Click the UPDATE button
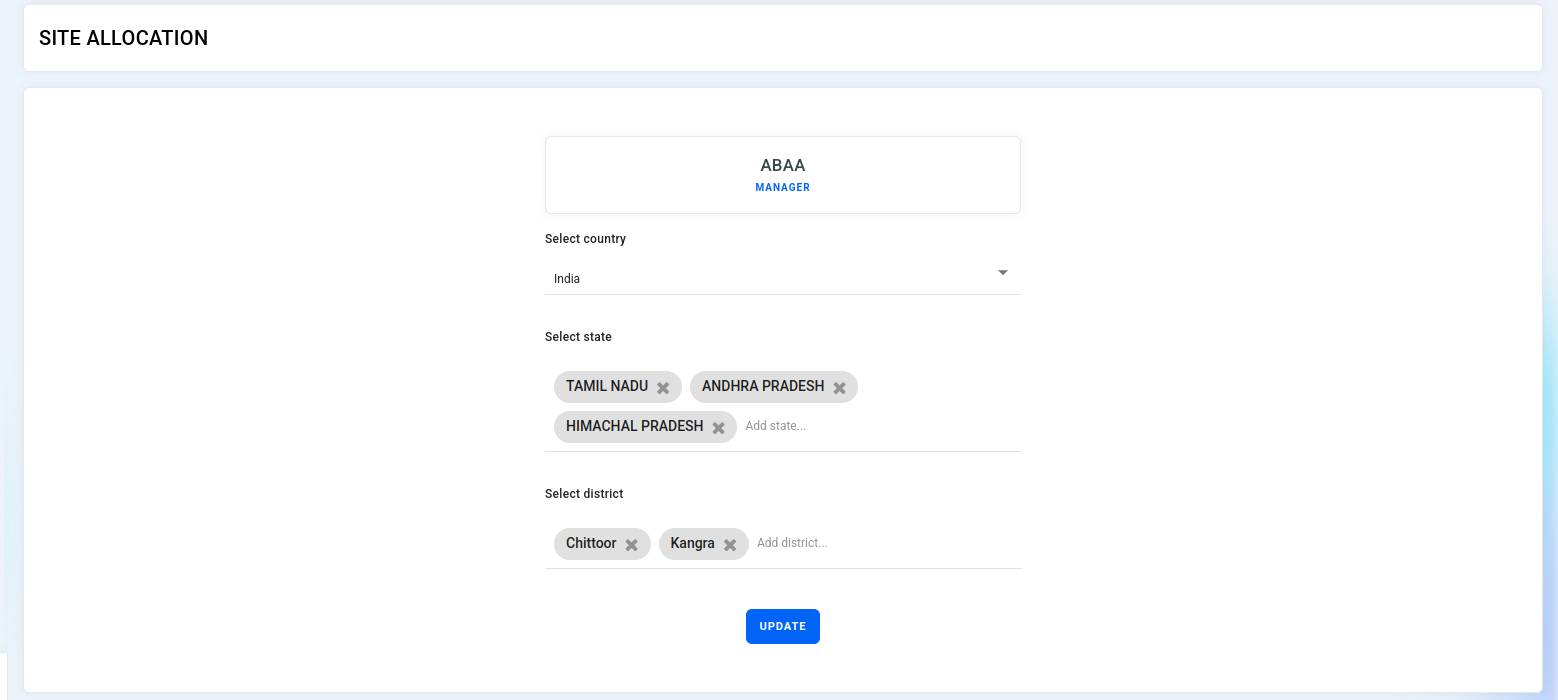Viewport: 1558px width, 700px height. pyautogui.click(x=783, y=626)
